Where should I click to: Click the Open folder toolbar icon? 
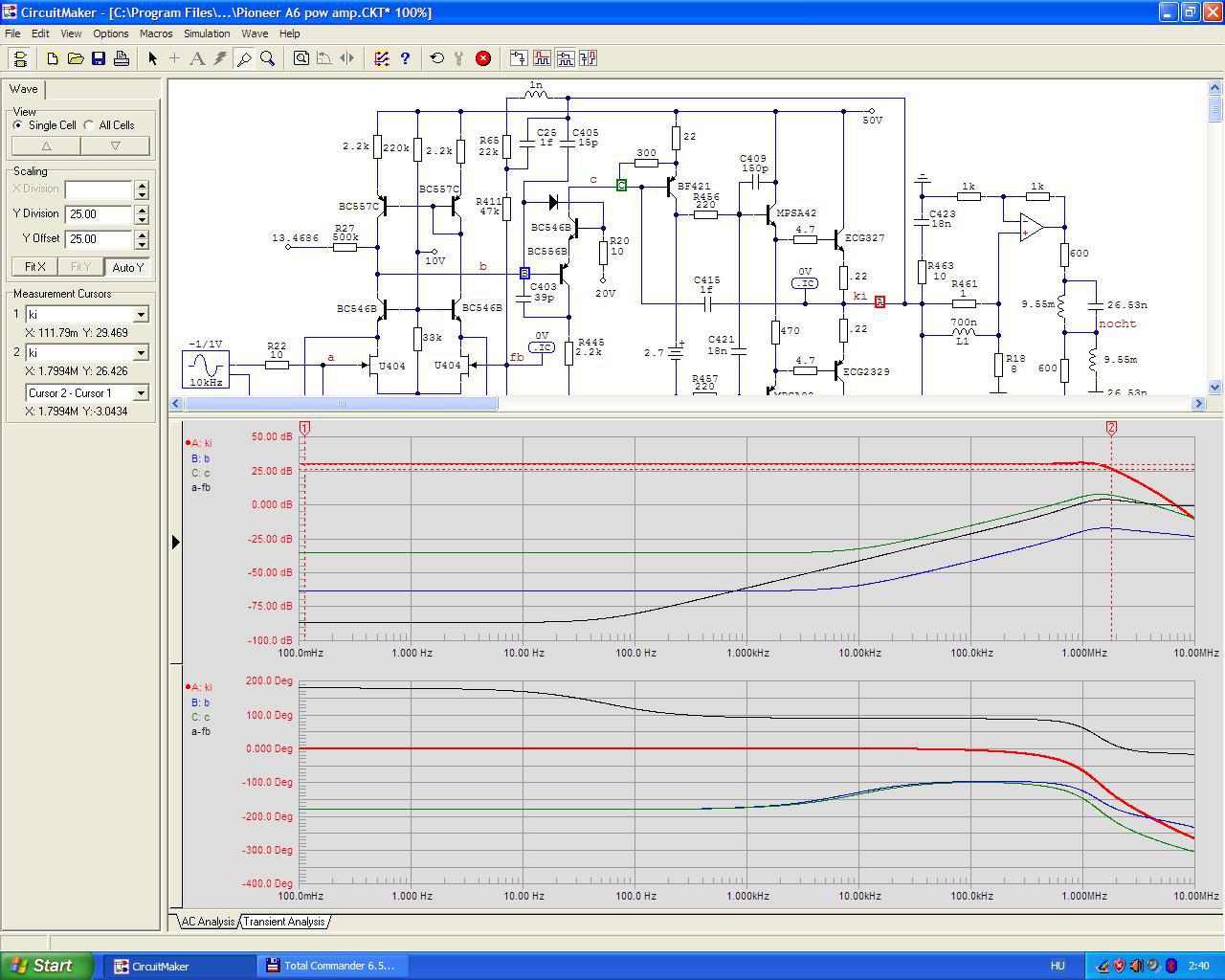pyautogui.click(x=76, y=58)
